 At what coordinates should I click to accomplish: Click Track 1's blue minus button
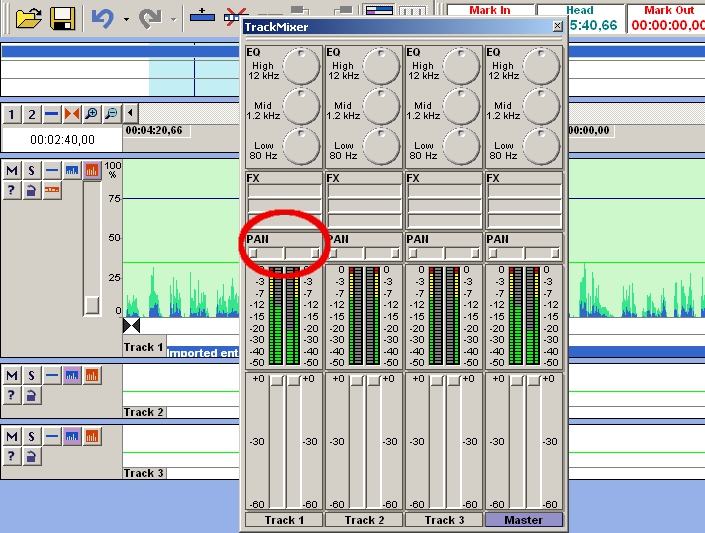52,170
